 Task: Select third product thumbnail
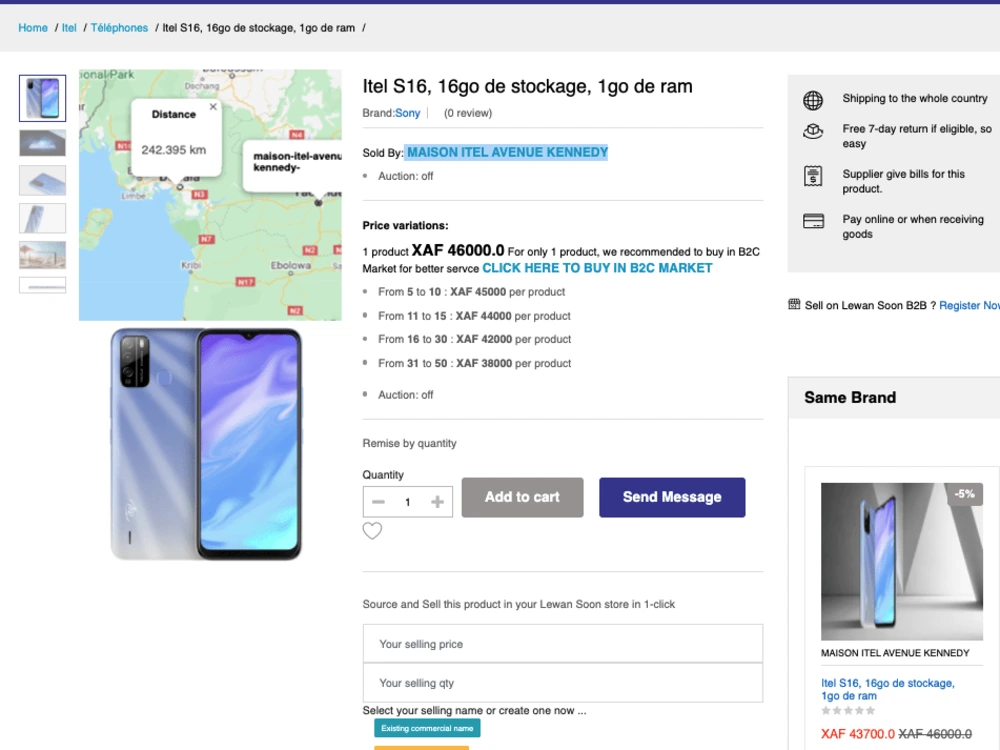(42, 180)
